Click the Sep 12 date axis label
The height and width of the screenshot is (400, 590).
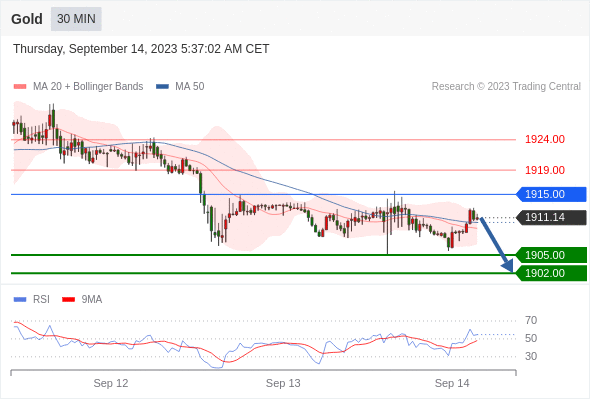pyautogui.click(x=111, y=383)
